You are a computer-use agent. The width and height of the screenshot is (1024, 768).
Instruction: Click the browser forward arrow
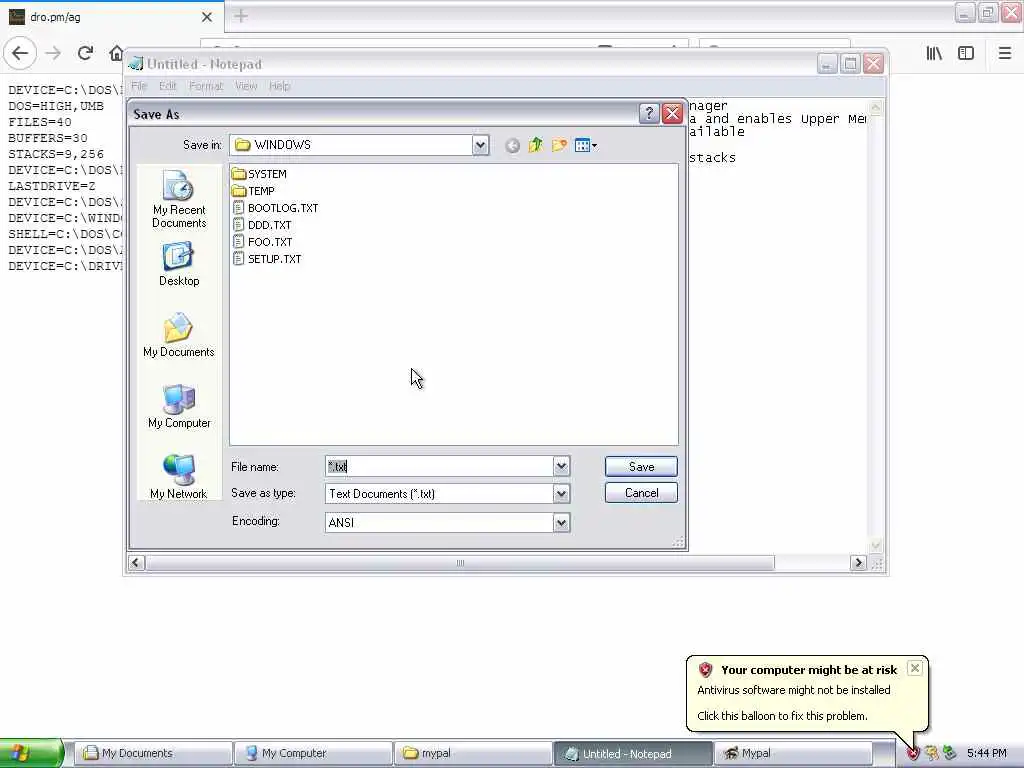[53, 53]
